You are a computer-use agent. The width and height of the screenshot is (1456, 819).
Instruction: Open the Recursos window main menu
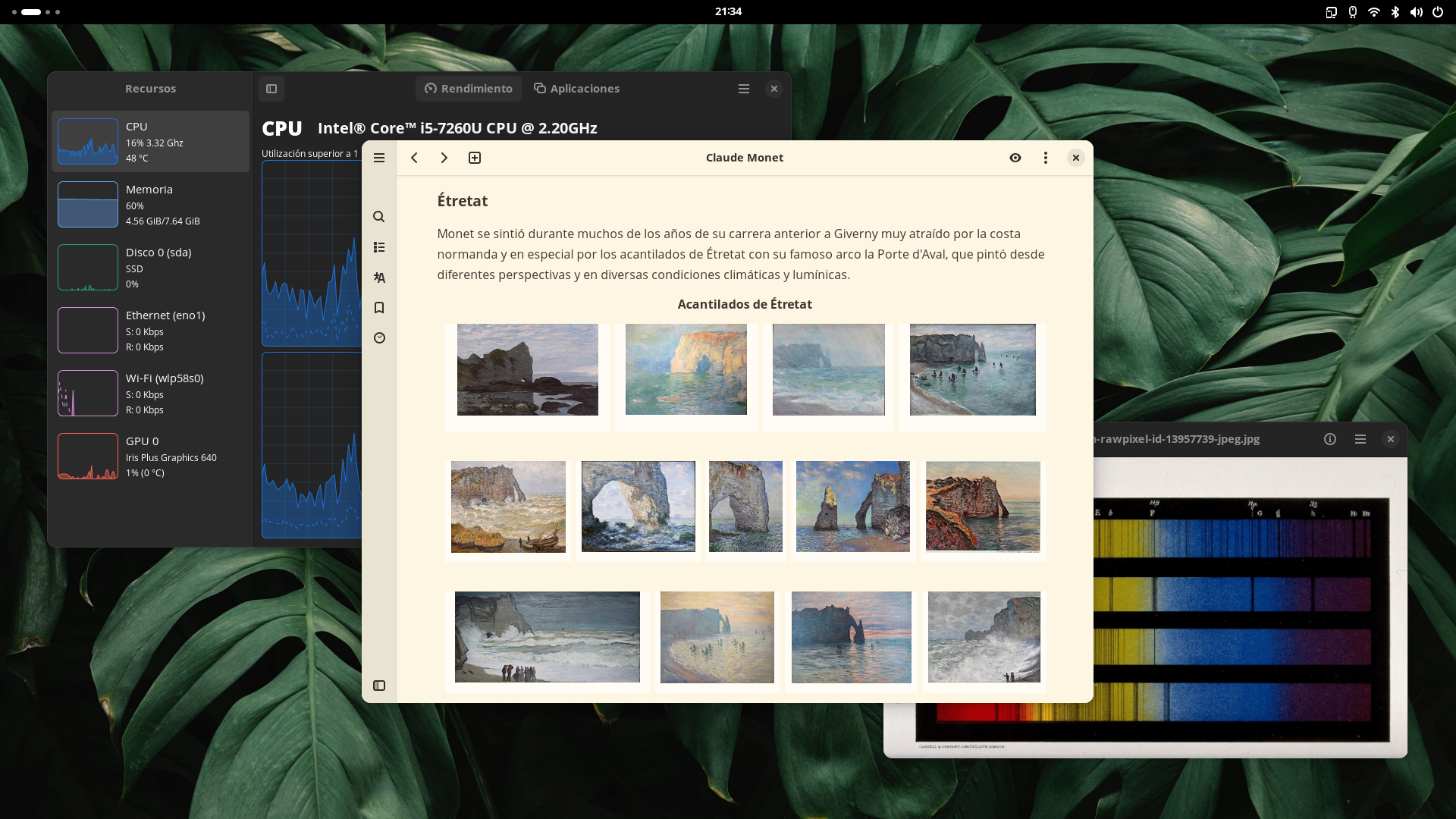pos(744,89)
